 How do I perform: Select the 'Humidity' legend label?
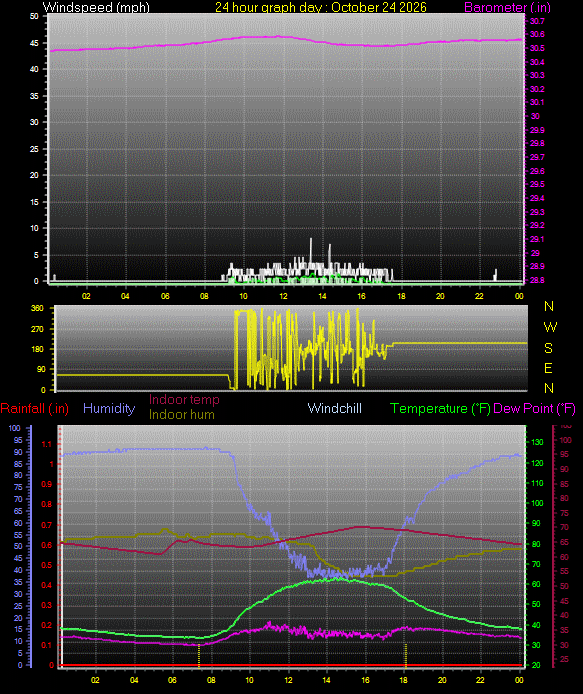coord(109,408)
